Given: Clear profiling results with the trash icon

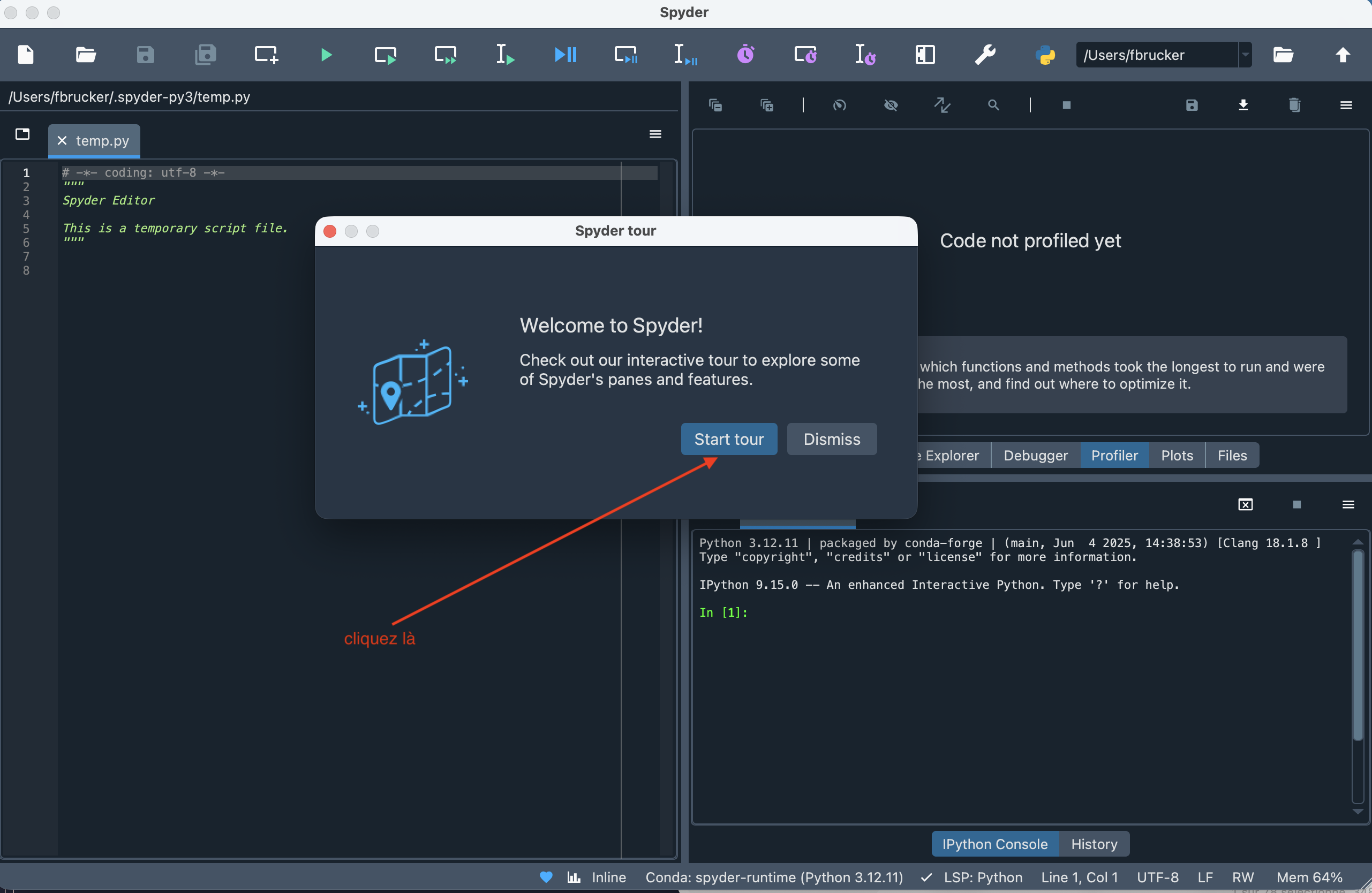Looking at the screenshot, I should (1295, 105).
